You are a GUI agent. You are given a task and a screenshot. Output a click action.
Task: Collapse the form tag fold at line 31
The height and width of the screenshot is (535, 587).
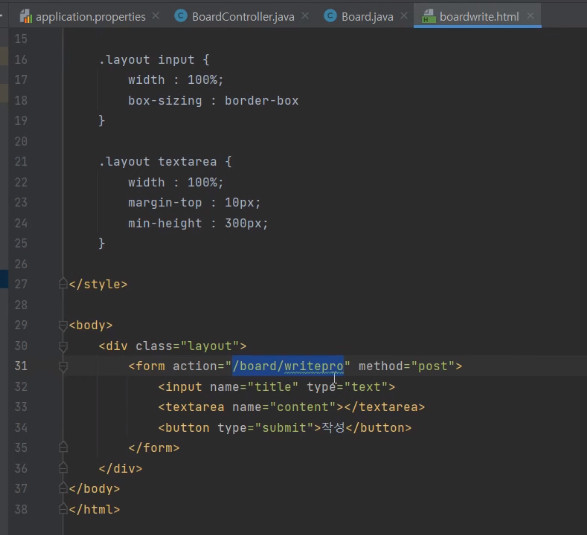pos(63,367)
